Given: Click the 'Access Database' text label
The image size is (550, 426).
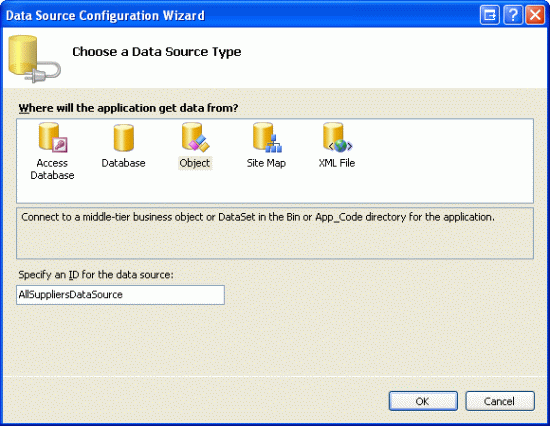Looking at the screenshot, I should click(x=52, y=169).
